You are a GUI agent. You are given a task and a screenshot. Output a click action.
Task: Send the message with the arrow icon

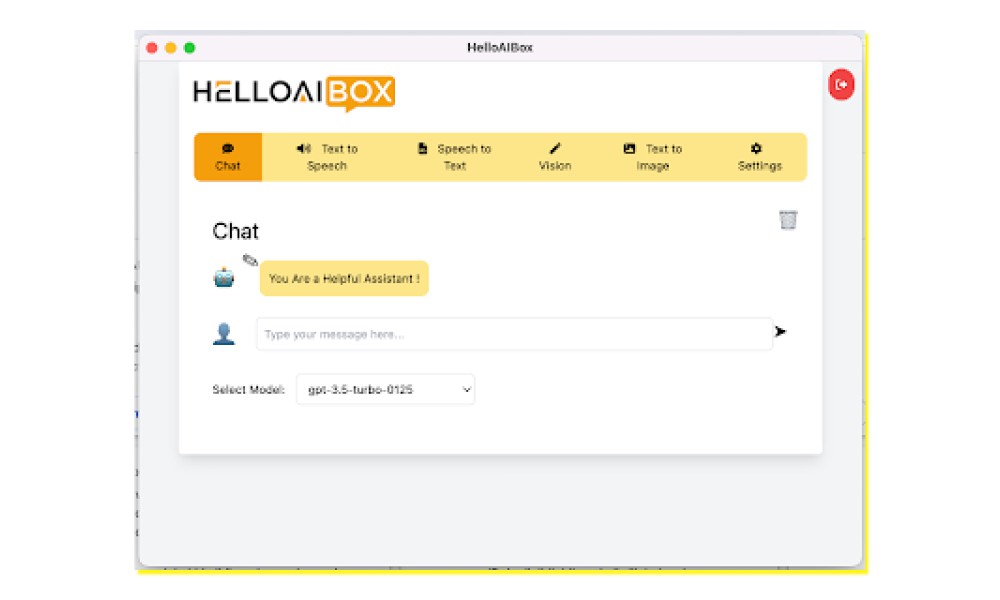tap(780, 332)
